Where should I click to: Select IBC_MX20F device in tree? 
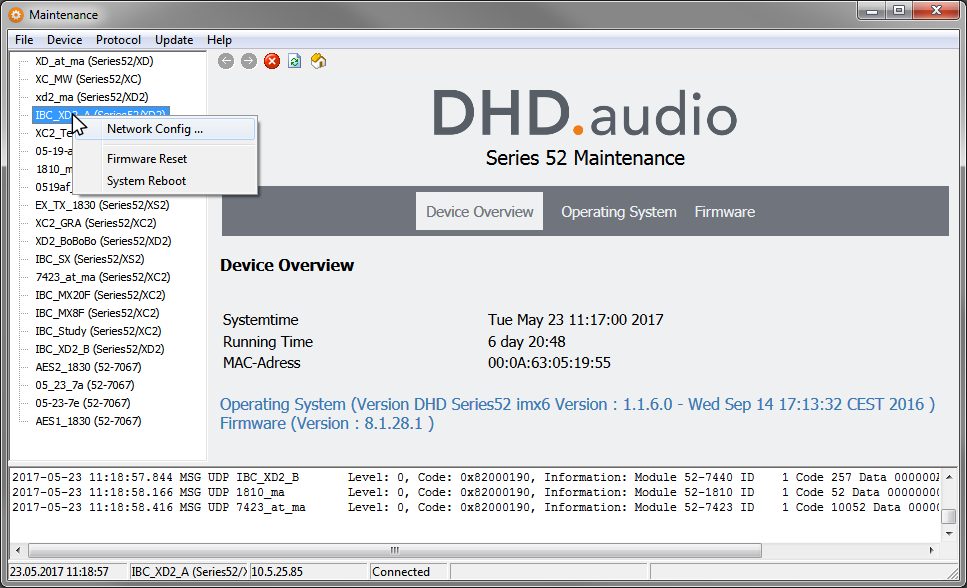click(x=100, y=295)
